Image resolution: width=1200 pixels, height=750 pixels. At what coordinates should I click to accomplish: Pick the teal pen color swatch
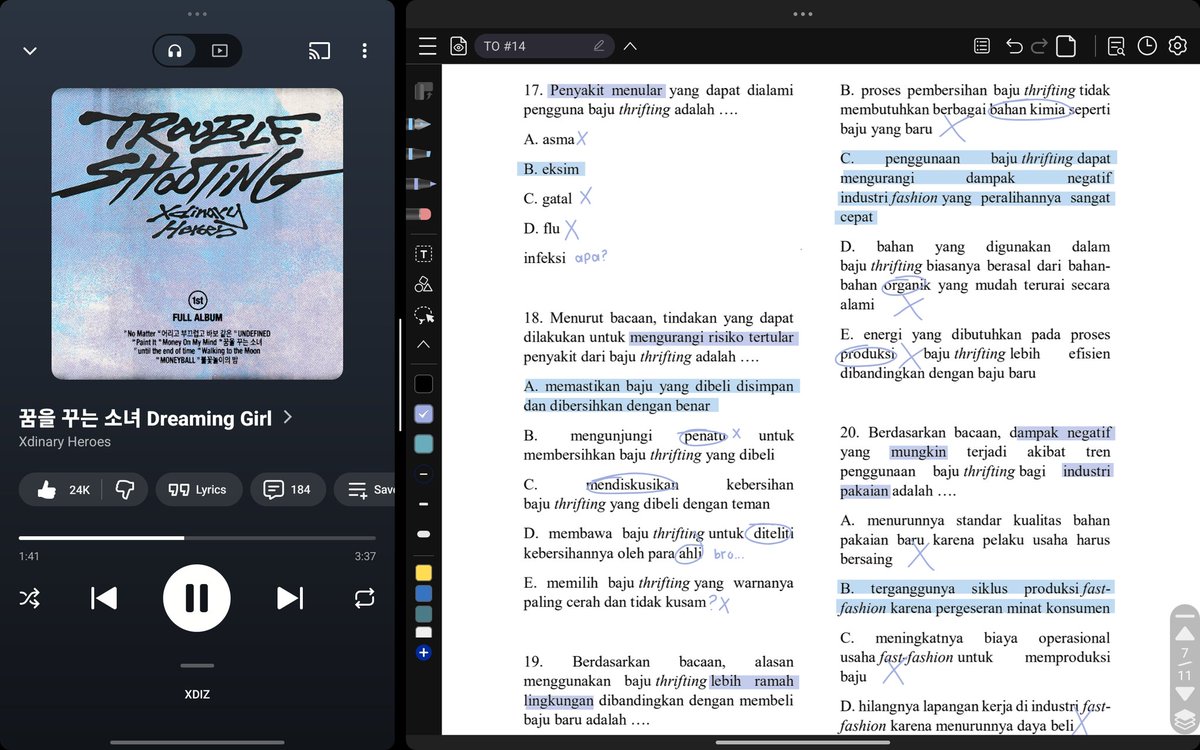coord(423,444)
